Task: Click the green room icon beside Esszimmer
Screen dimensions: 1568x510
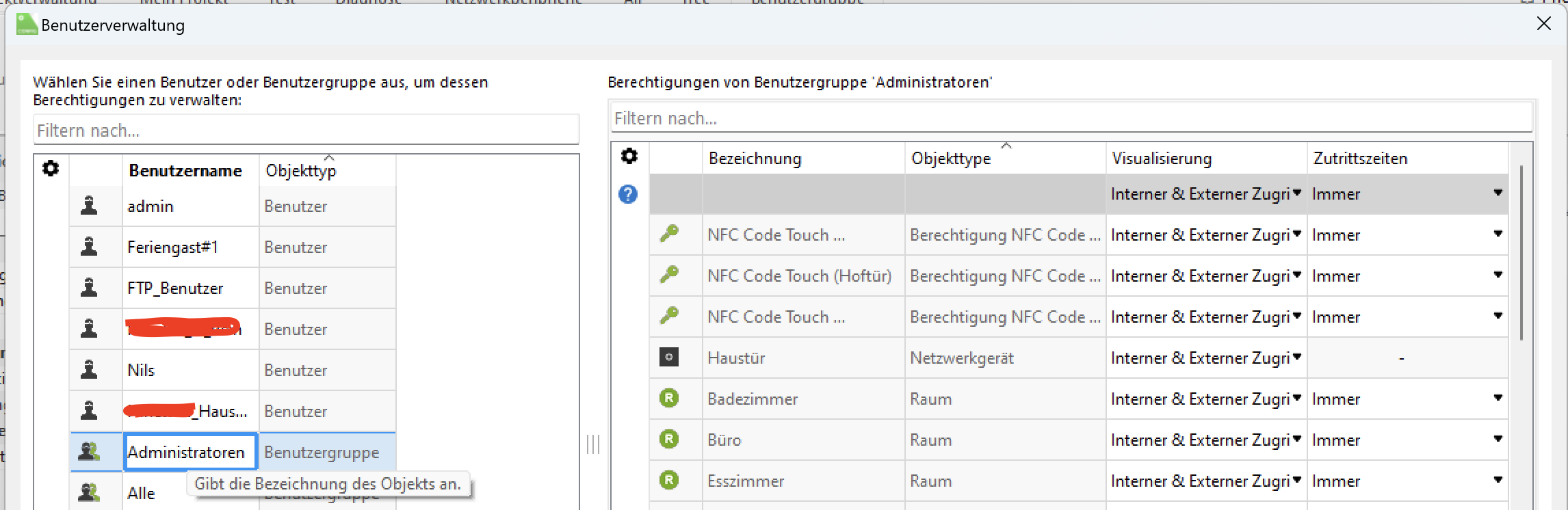Action: pyautogui.click(x=669, y=480)
